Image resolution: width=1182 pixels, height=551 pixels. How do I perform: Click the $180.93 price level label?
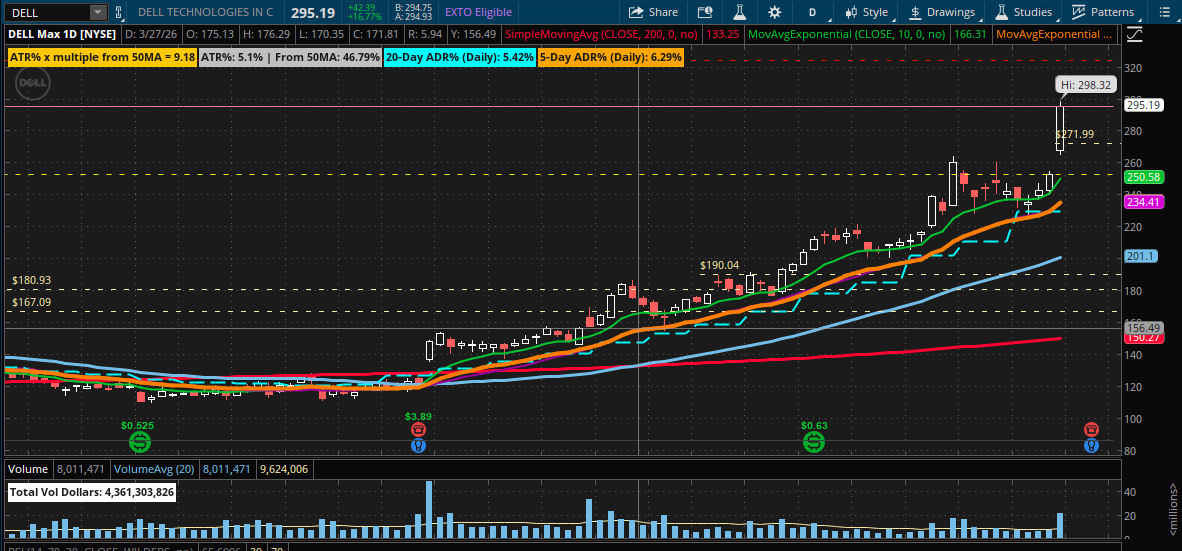[x=32, y=280]
